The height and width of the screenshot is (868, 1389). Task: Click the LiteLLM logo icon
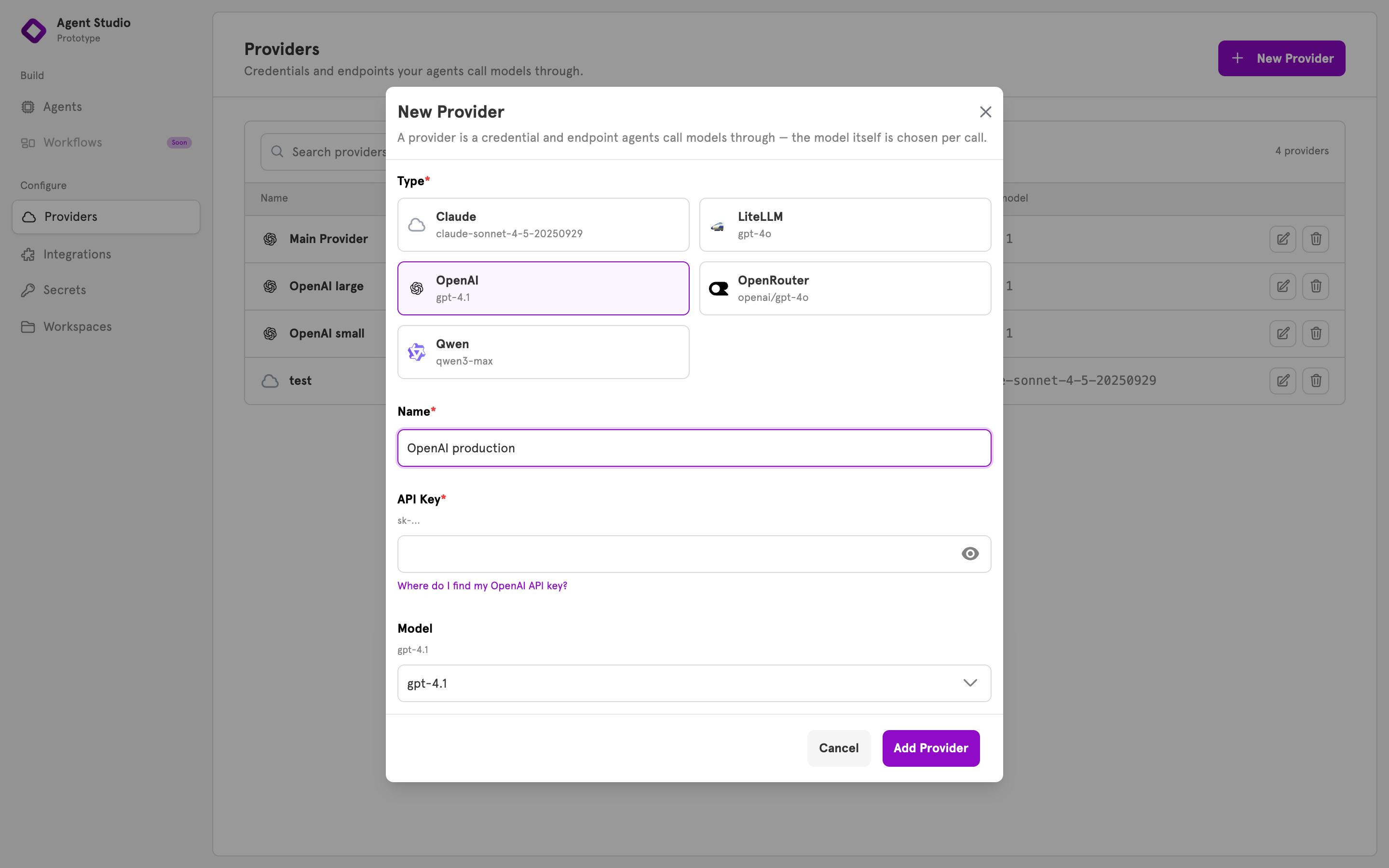(718, 226)
